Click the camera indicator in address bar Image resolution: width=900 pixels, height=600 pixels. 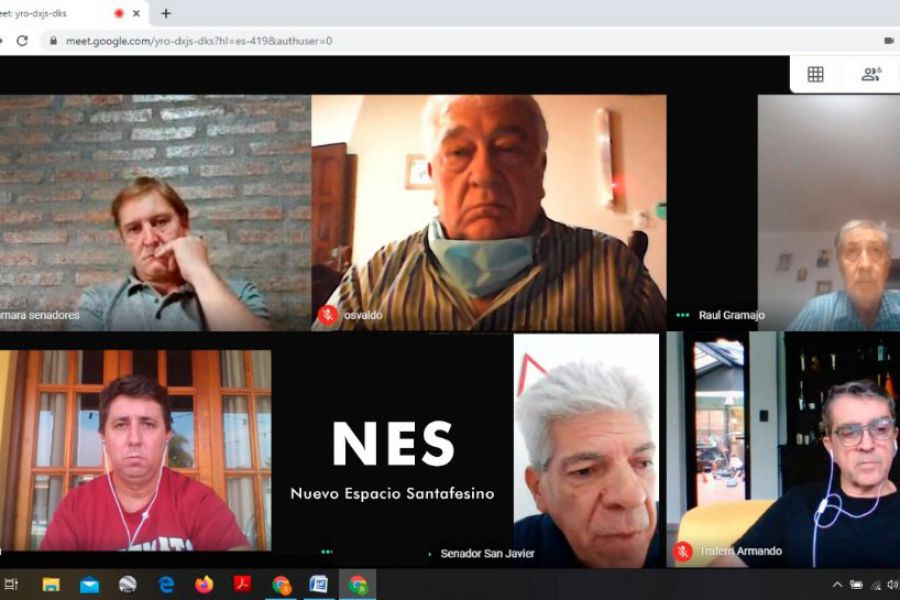(888, 41)
